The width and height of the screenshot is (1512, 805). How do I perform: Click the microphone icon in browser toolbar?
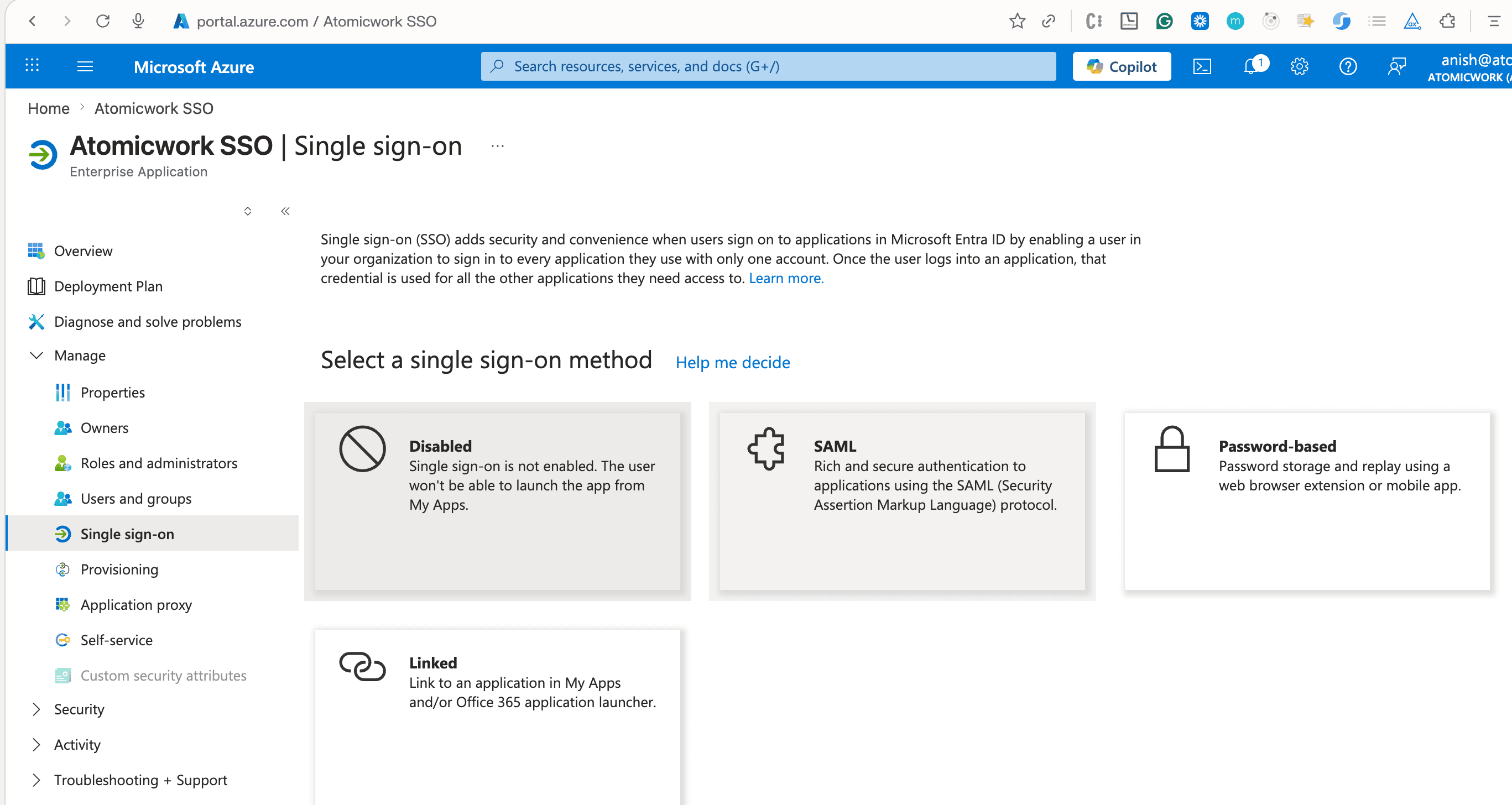point(138,22)
